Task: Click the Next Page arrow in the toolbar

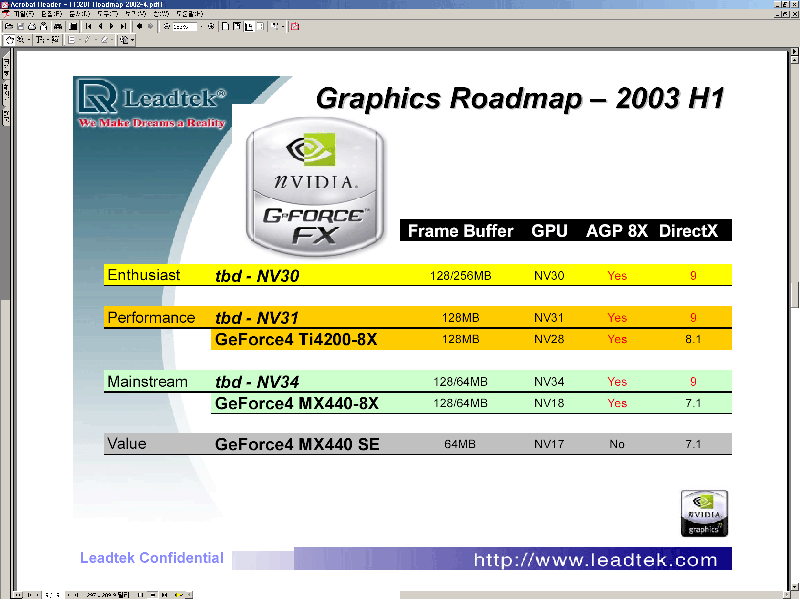Action: [111, 27]
